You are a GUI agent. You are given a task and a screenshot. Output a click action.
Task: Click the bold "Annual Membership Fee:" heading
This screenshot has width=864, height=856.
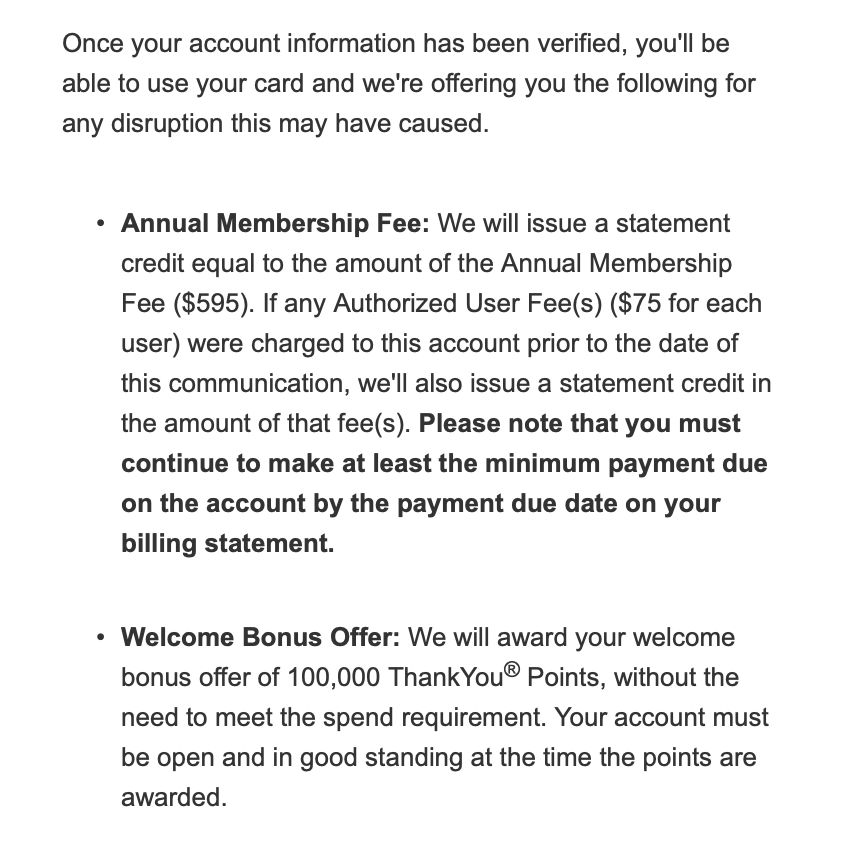274,224
